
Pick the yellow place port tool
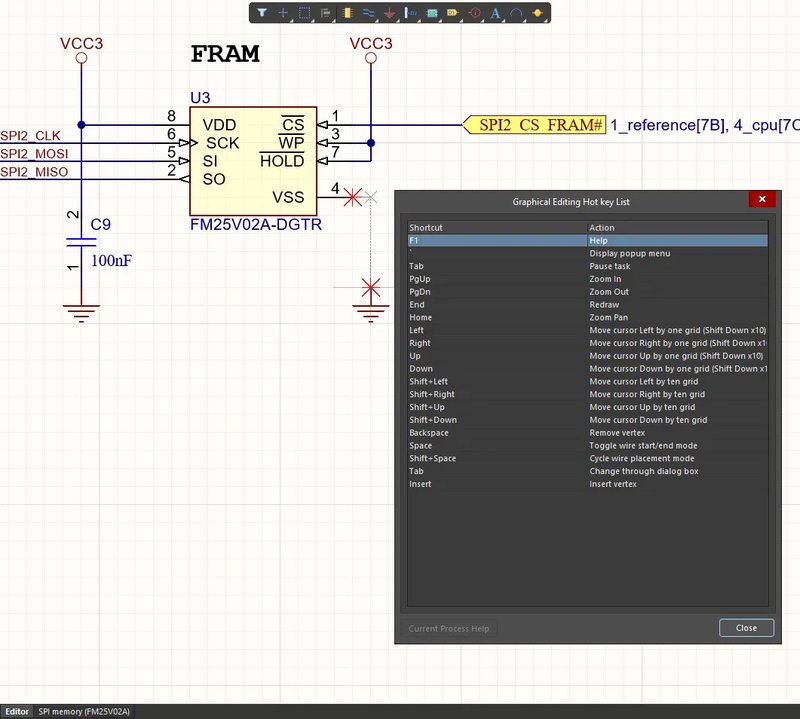click(x=453, y=13)
